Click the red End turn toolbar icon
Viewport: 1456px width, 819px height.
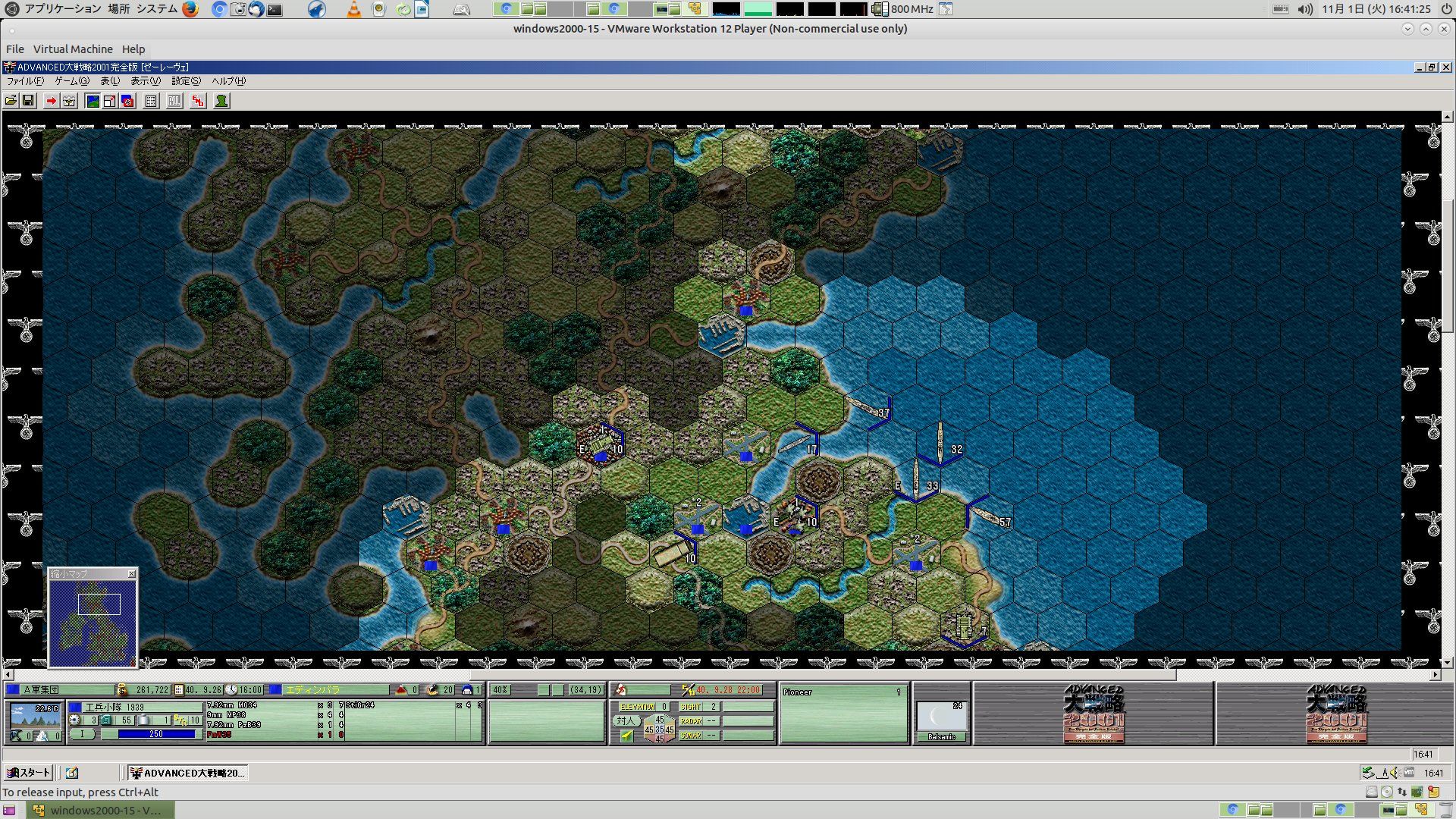[x=198, y=101]
